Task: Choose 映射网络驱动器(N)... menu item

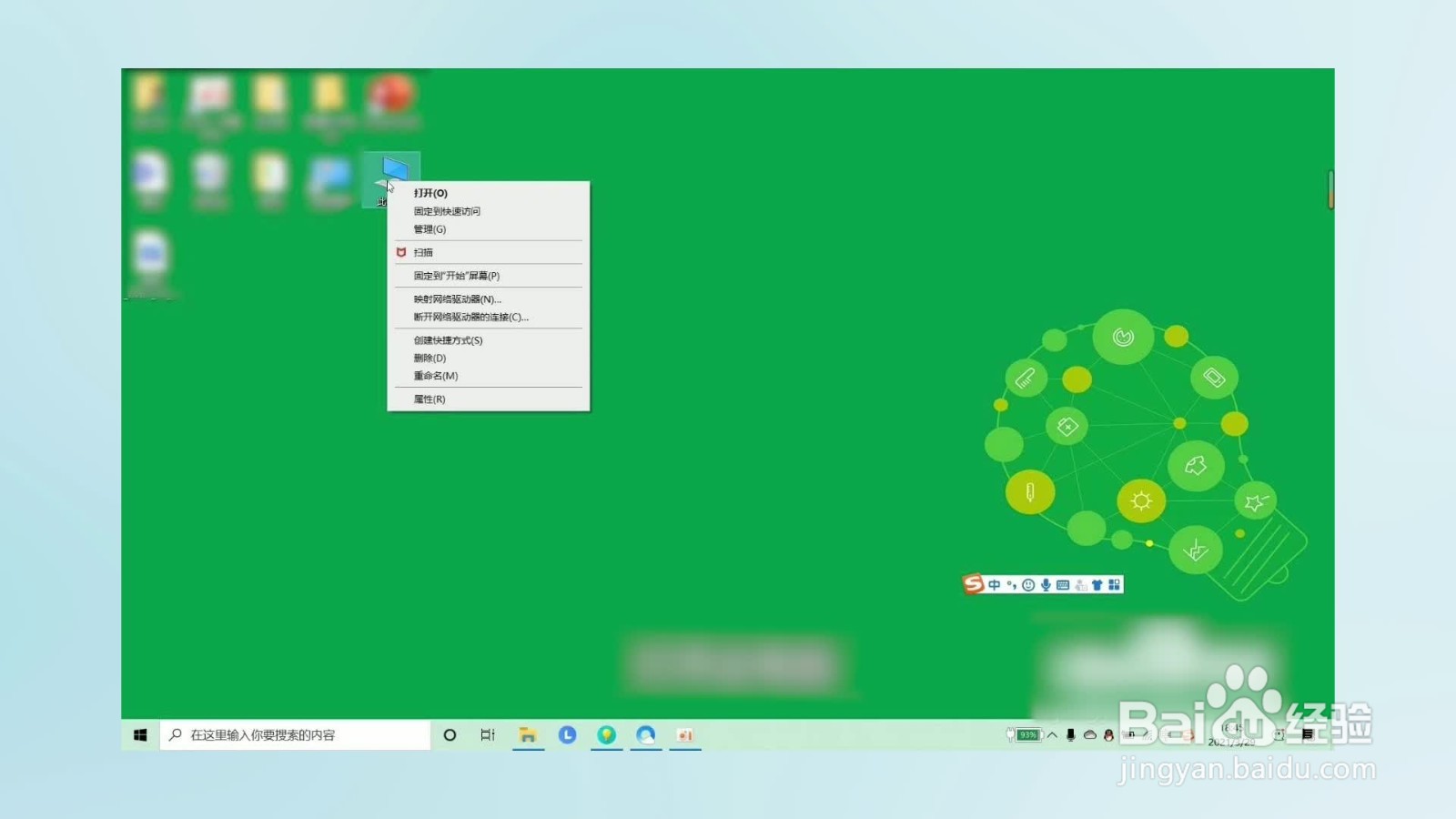Action: [488, 299]
